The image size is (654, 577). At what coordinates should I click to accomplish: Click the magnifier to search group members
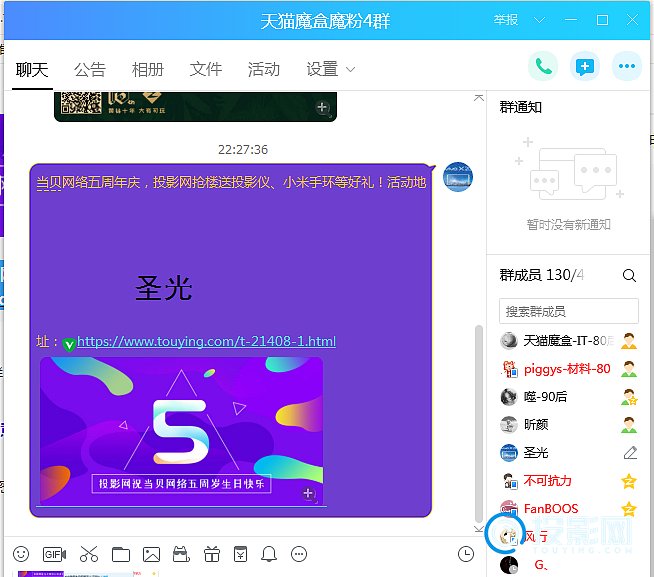click(629, 275)
